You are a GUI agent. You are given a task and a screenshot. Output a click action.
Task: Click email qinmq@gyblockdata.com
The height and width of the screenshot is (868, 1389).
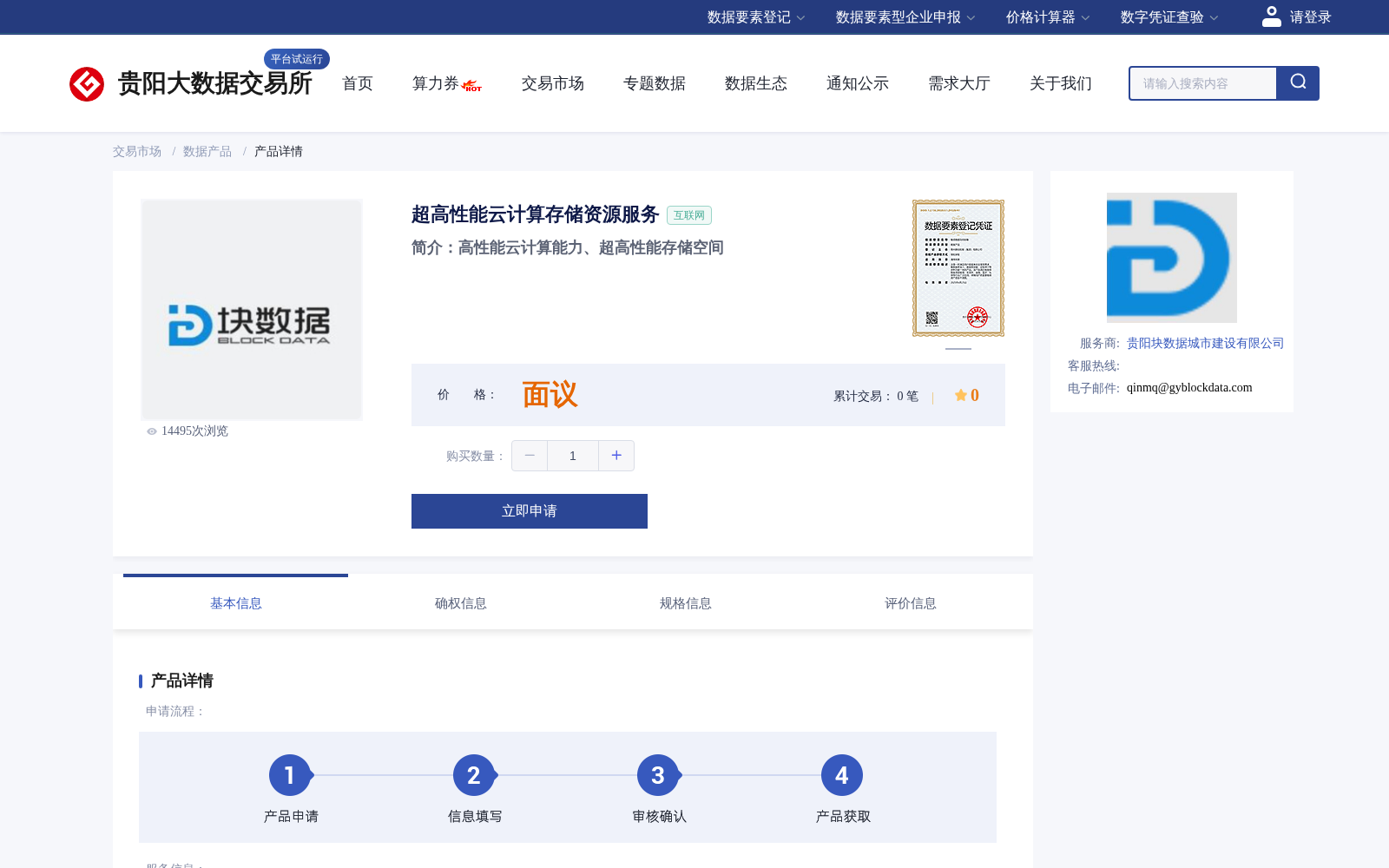pos(1189,388)
